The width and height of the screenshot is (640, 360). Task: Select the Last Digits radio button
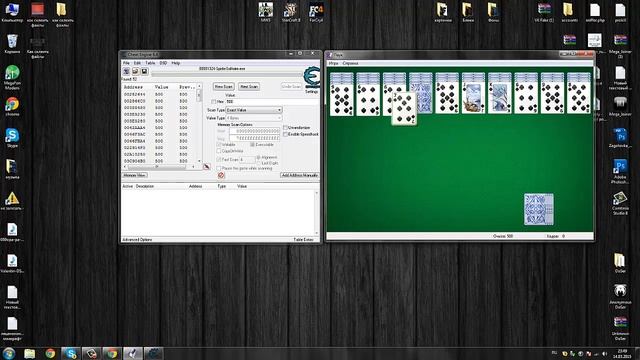[258, 163]
